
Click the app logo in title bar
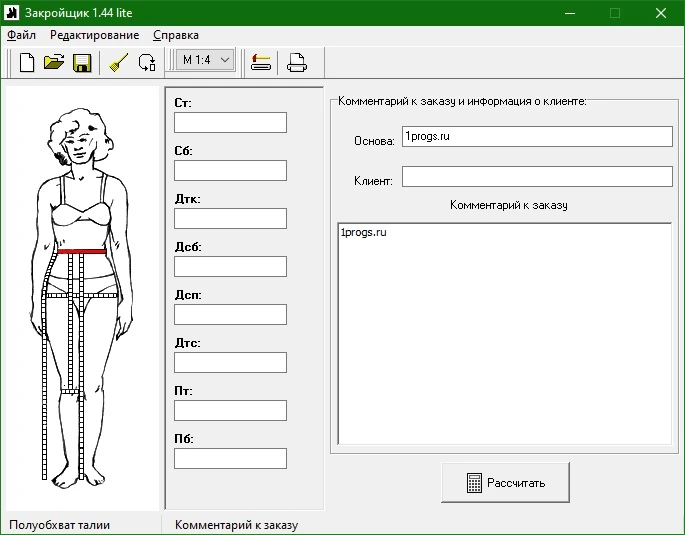(12, 13)
